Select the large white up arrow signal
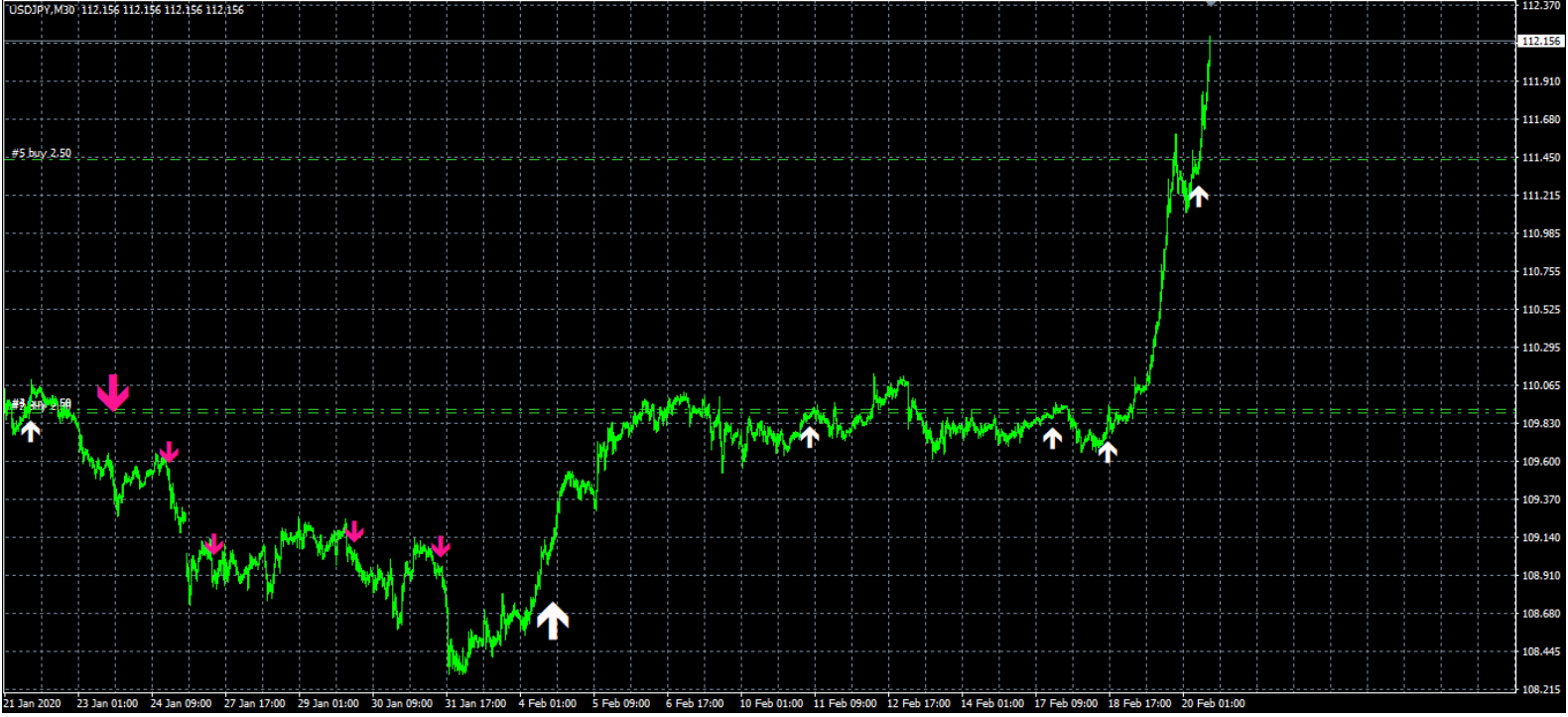1568x717 pixels. tap(553, 621)
